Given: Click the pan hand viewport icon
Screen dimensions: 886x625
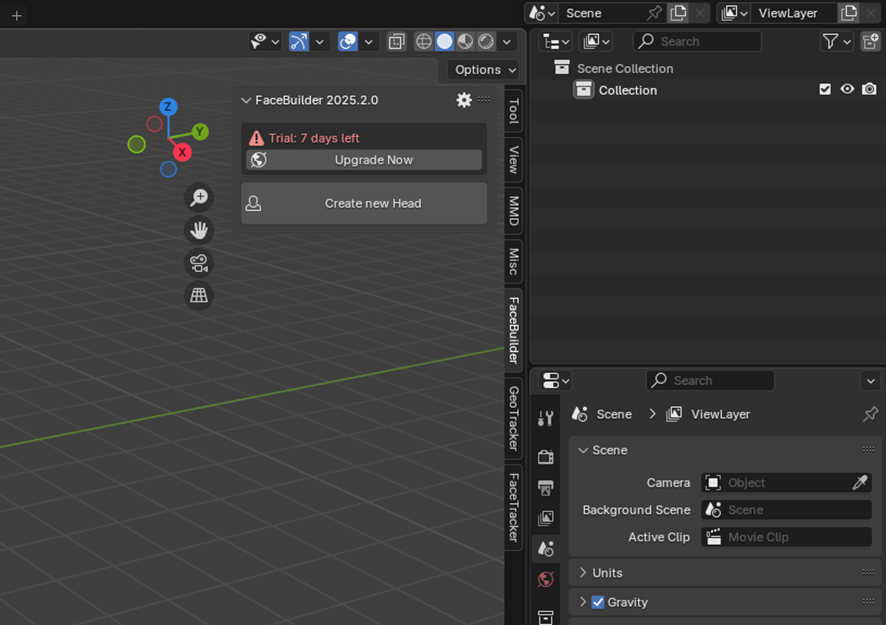Looking at the screenshot, I should [x=199, y=230].
